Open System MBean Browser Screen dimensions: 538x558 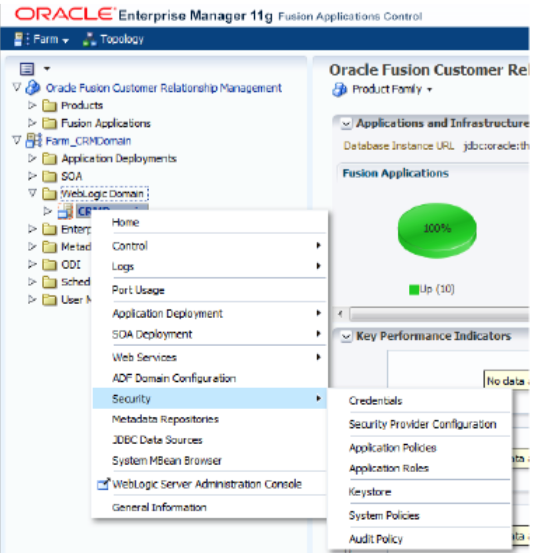210,461
